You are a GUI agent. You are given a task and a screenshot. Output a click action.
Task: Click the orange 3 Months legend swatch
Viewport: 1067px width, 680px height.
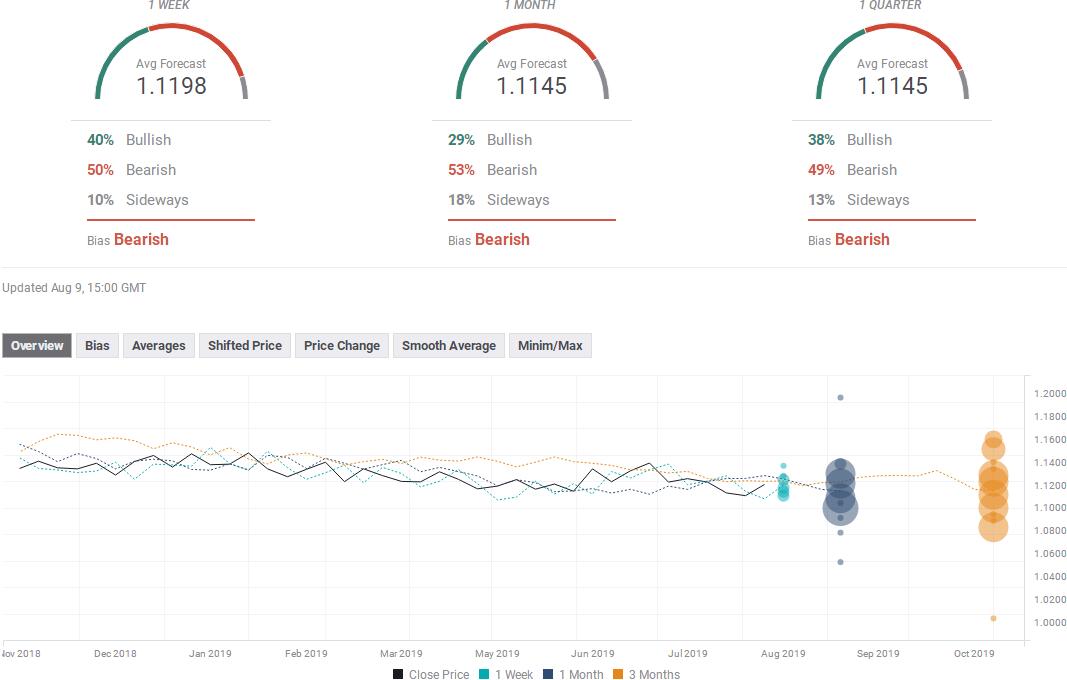(x=619, y=674)
